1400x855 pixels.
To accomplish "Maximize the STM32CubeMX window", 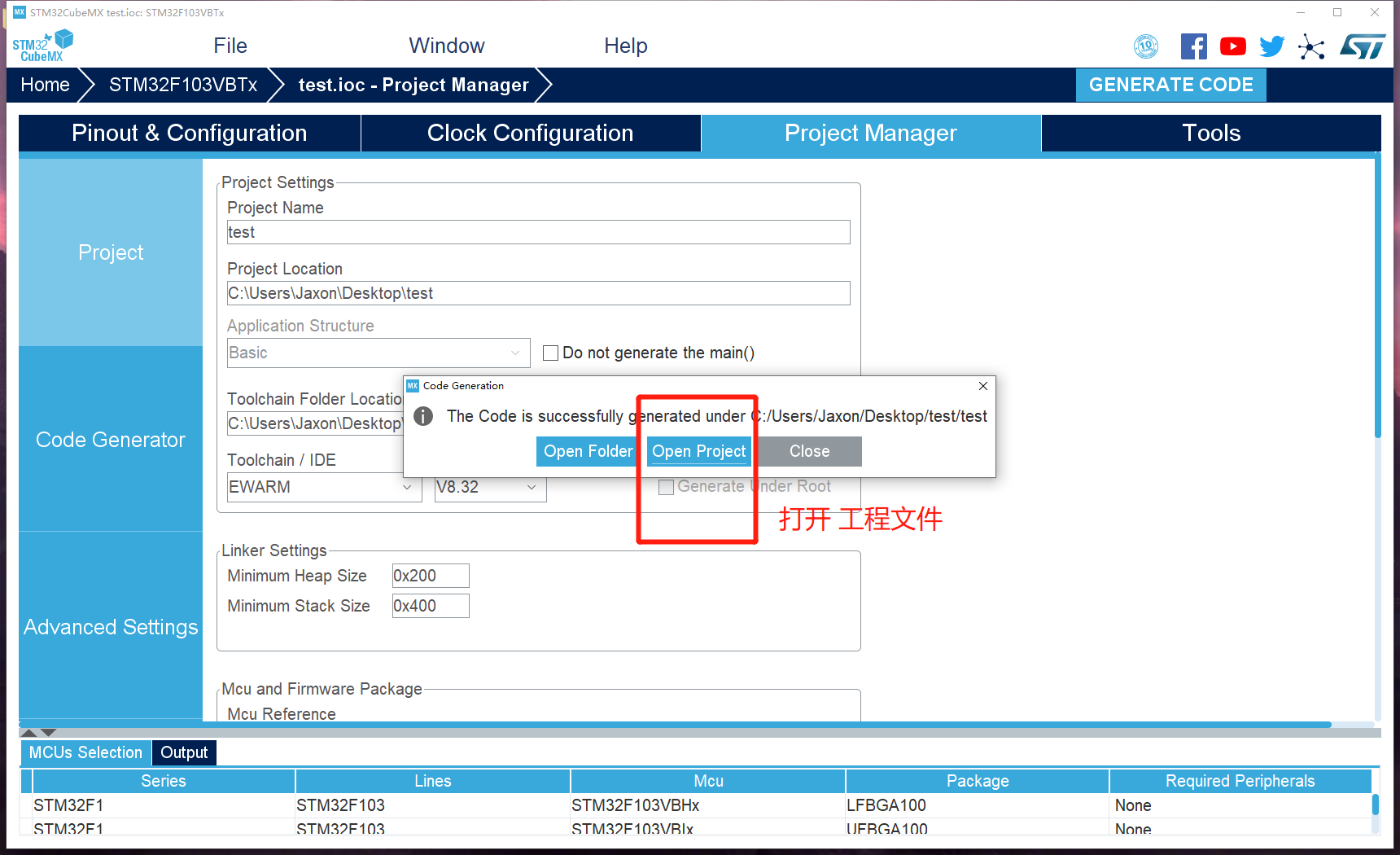I will coord(1337,12).
